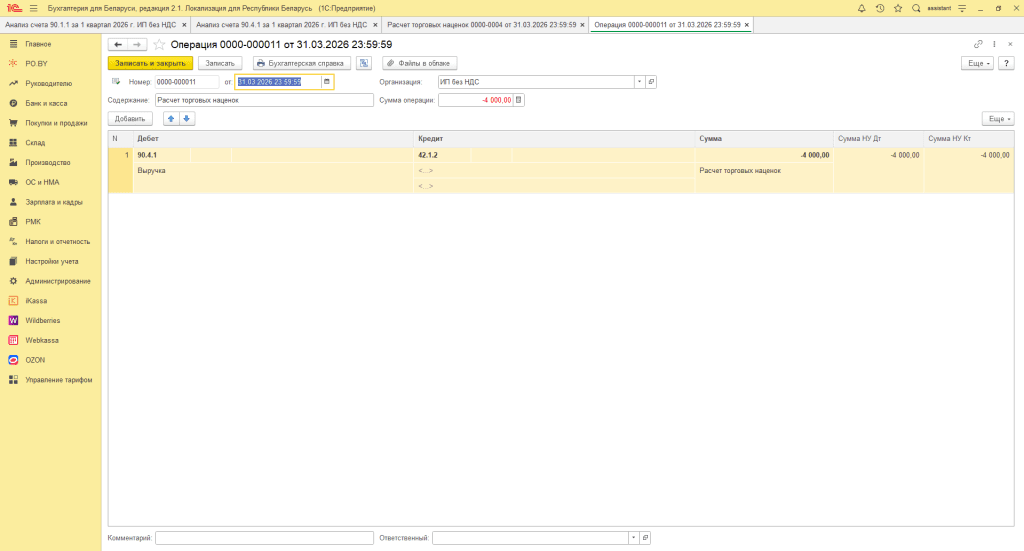This screenshot has width=1024, height=551.
Task: Expand the Ответственный dropdown
Action: (633, 538)
